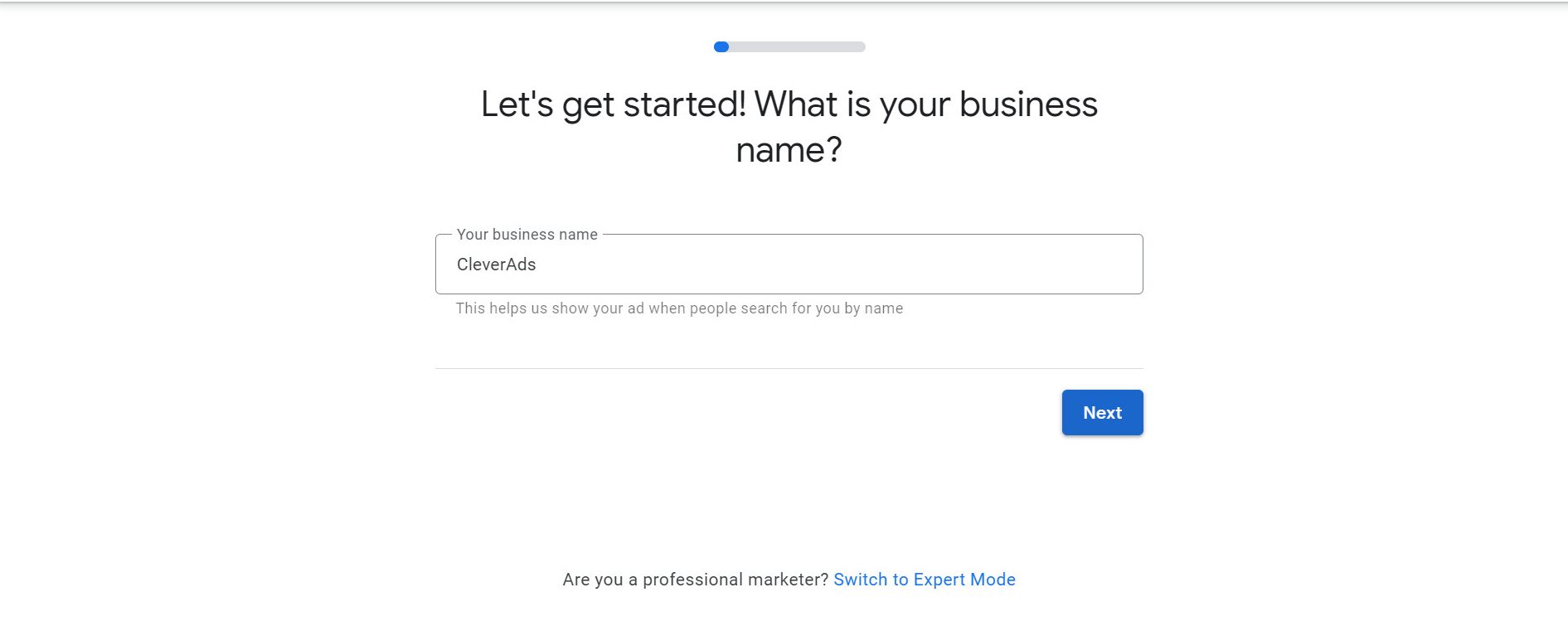Click "What is your business" in the heading

925,104
